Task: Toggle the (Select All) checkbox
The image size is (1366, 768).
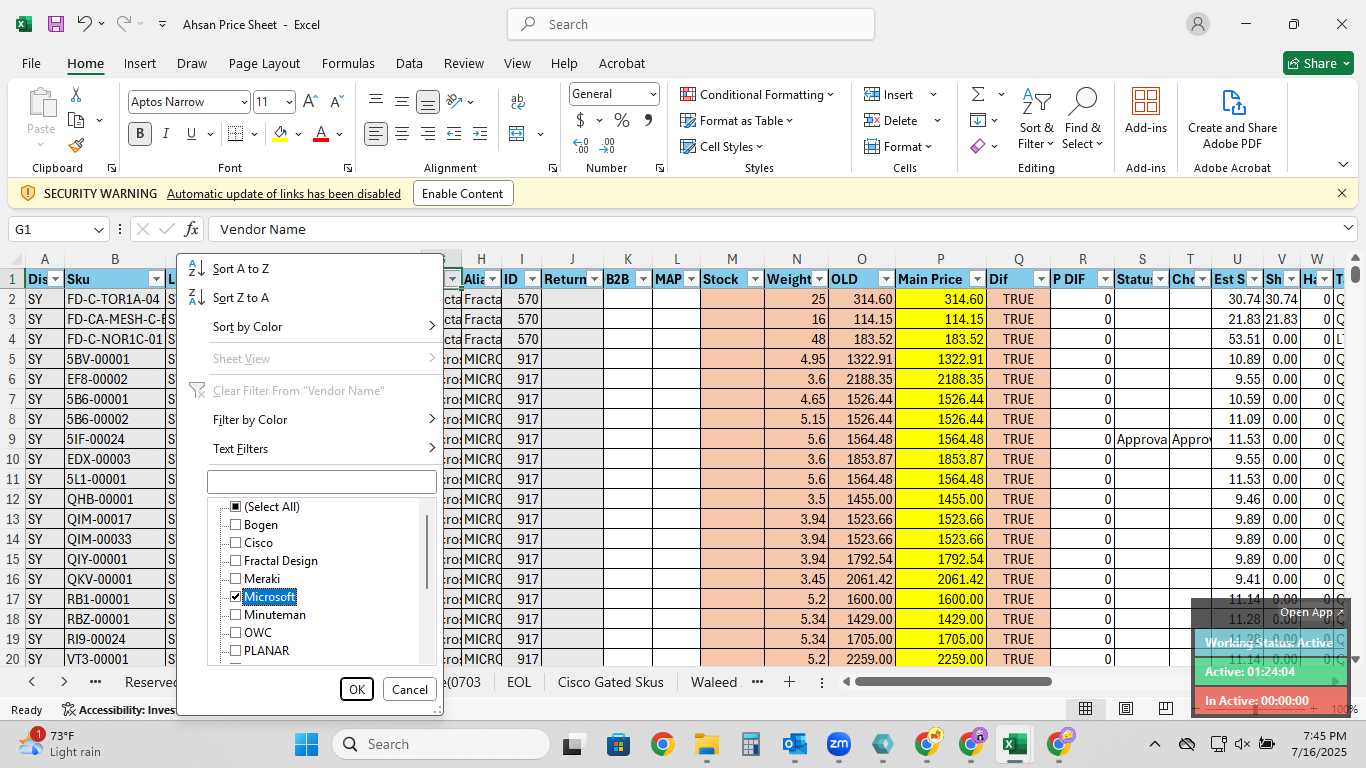Action: [x=236, y=507]
